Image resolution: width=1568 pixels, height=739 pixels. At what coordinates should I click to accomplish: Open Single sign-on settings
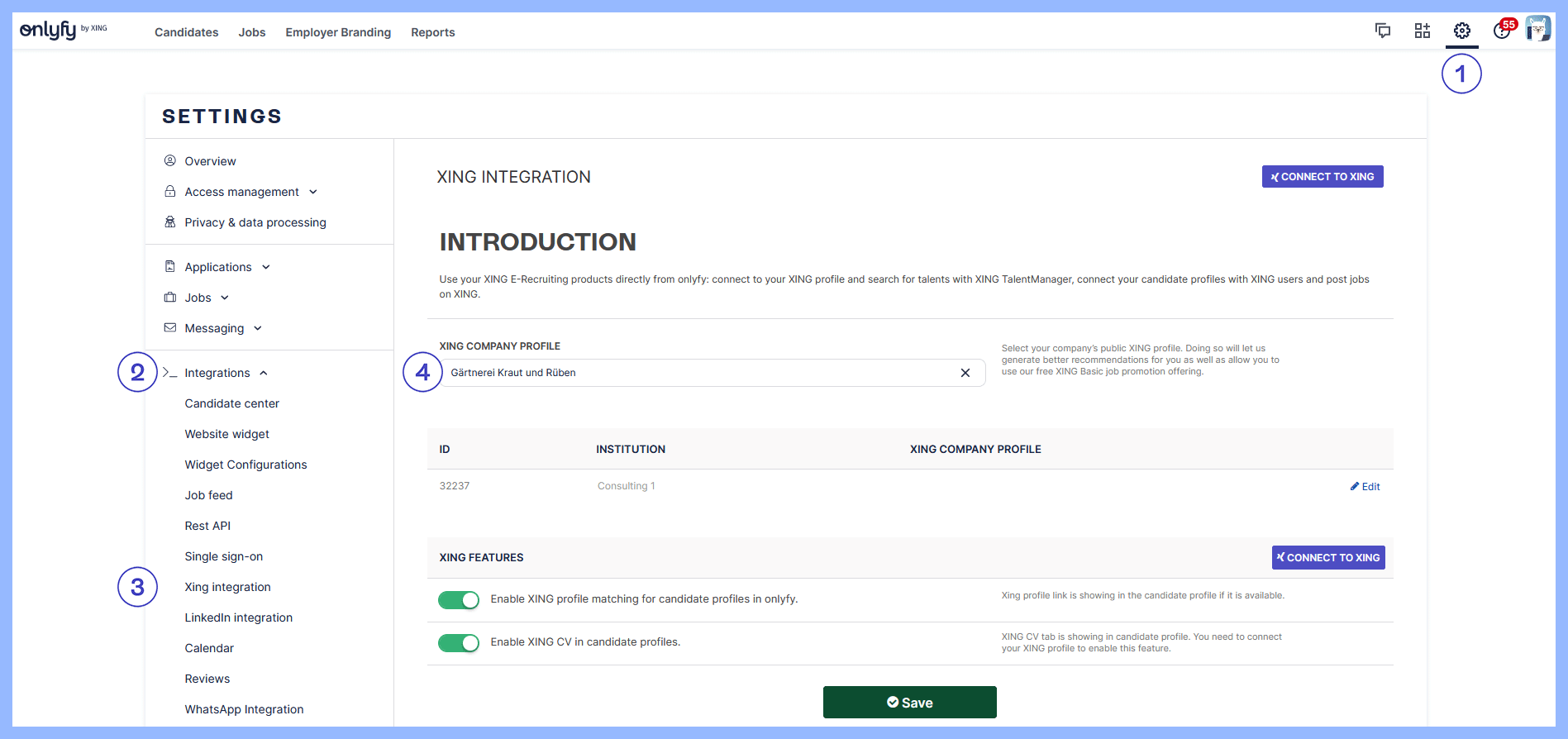coord(224,556)
